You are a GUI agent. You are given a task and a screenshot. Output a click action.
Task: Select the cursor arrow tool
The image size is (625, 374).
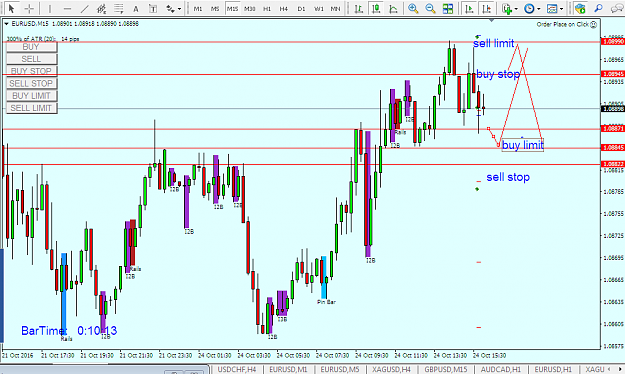click(11, 8)
